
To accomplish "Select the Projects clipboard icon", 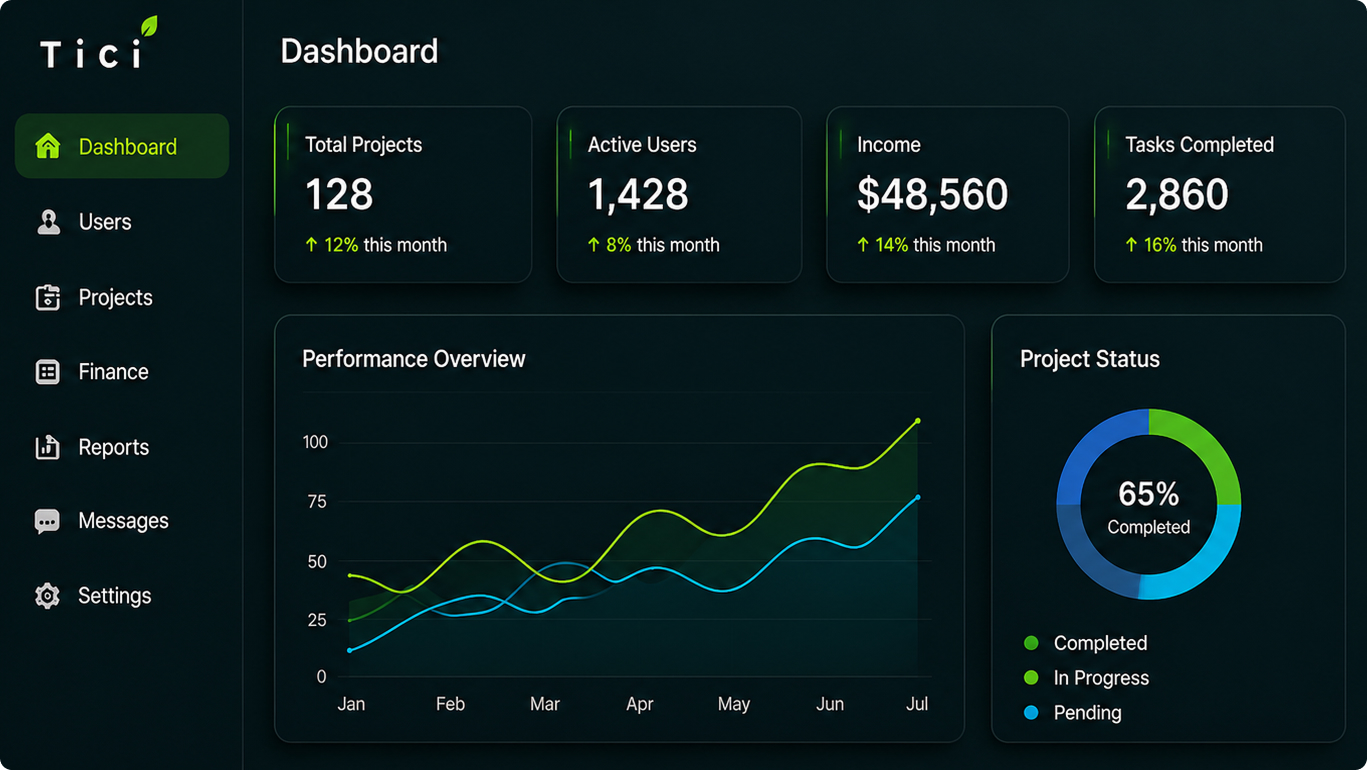I will click(x=47, y=297).
